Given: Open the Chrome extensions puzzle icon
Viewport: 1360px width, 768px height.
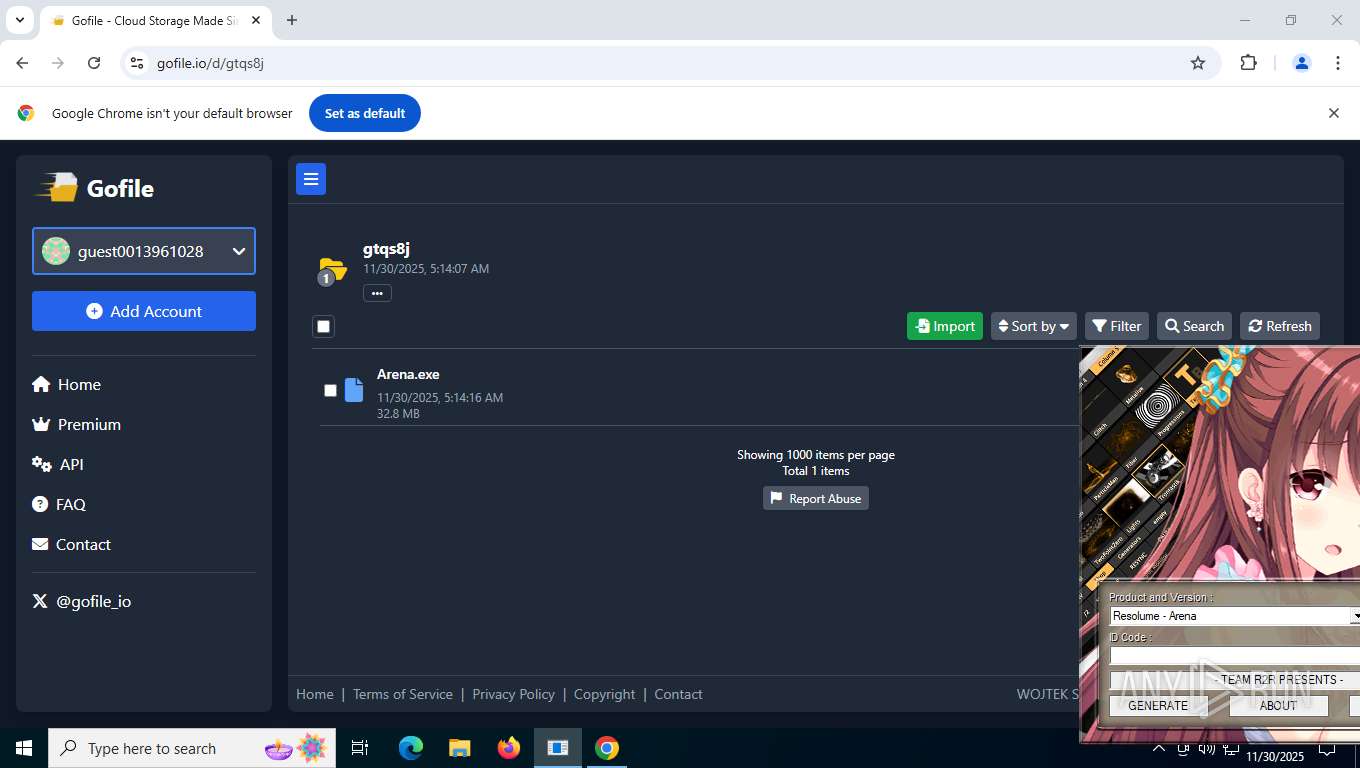Looking at the screenshot, I should point(1248,63).
